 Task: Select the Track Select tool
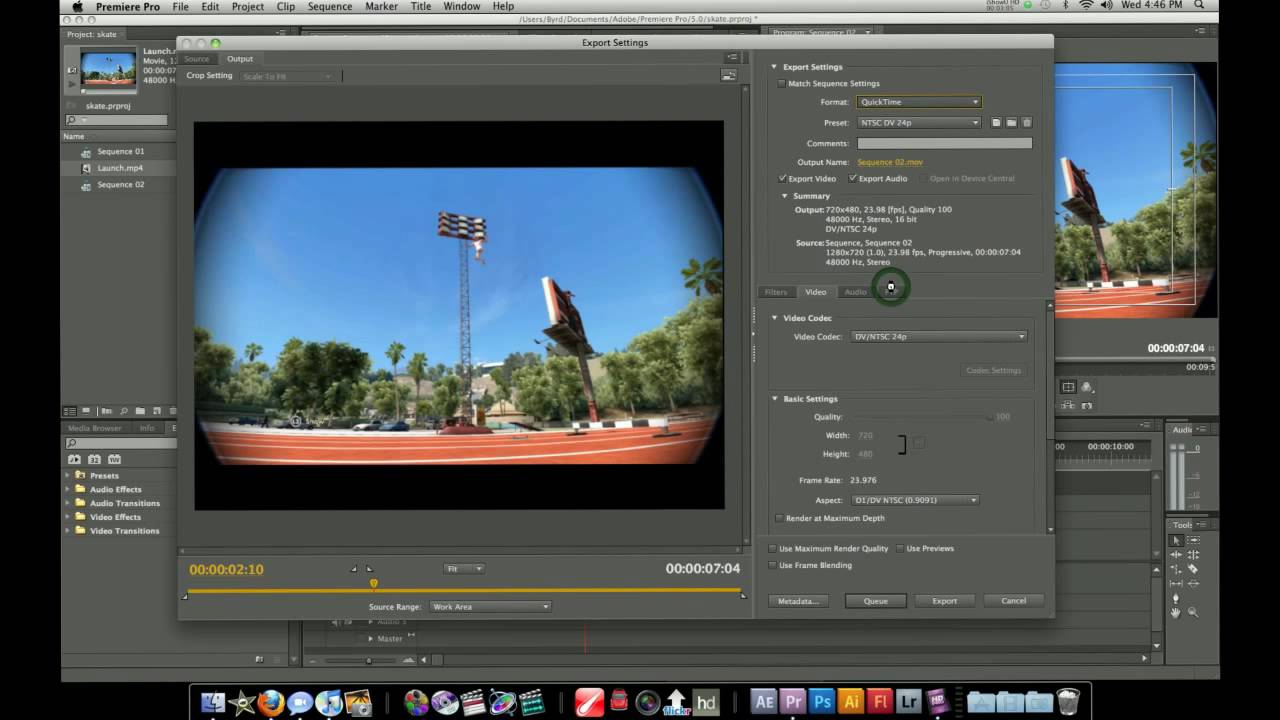[1193, 540]
